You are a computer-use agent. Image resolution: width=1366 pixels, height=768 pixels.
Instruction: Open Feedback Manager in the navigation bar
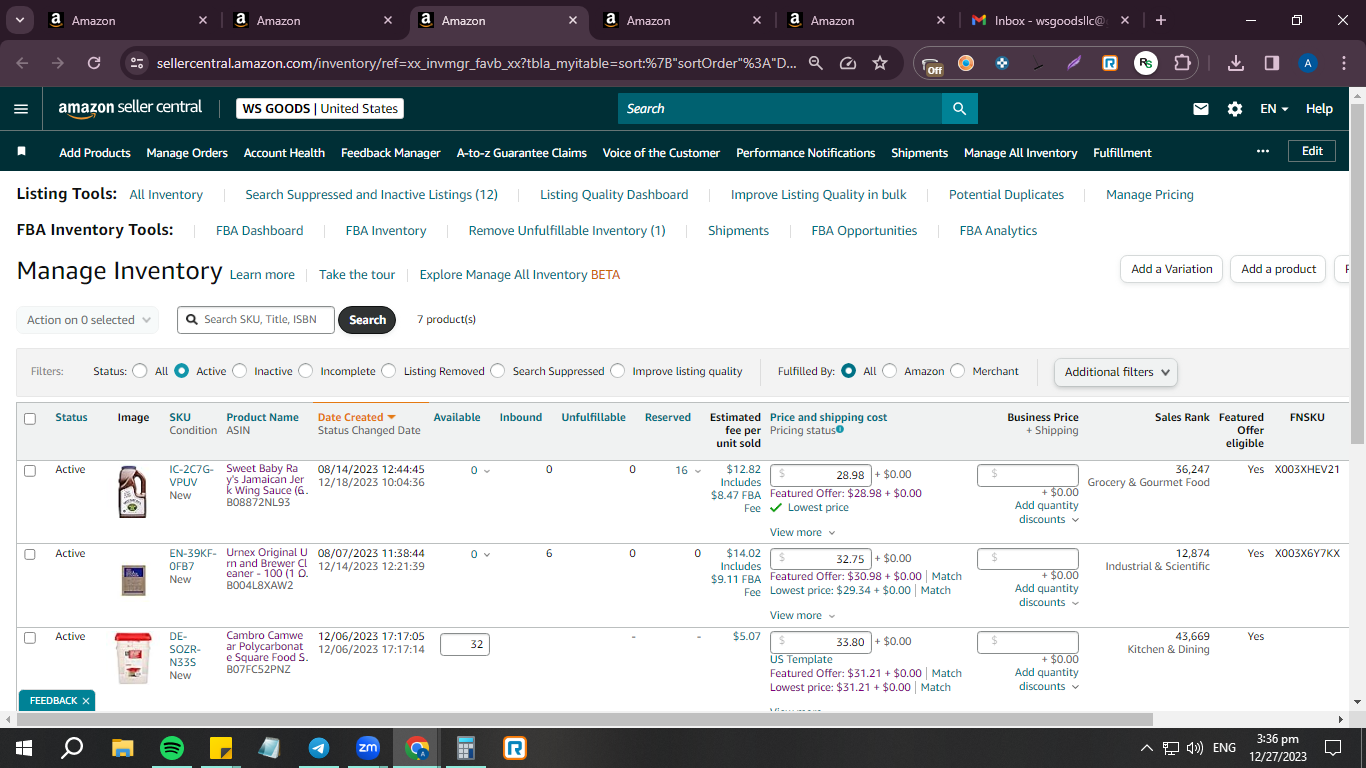point(391,153)
